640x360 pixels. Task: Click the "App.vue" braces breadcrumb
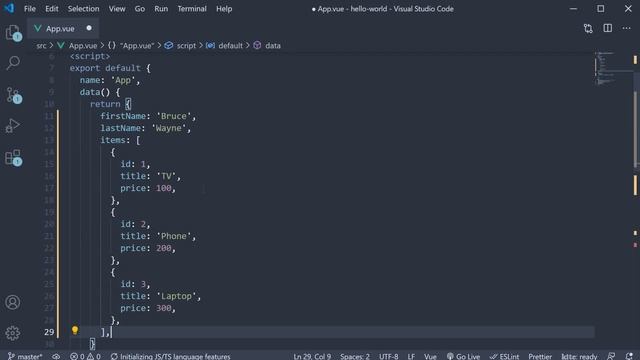click(x=131, y=46)
